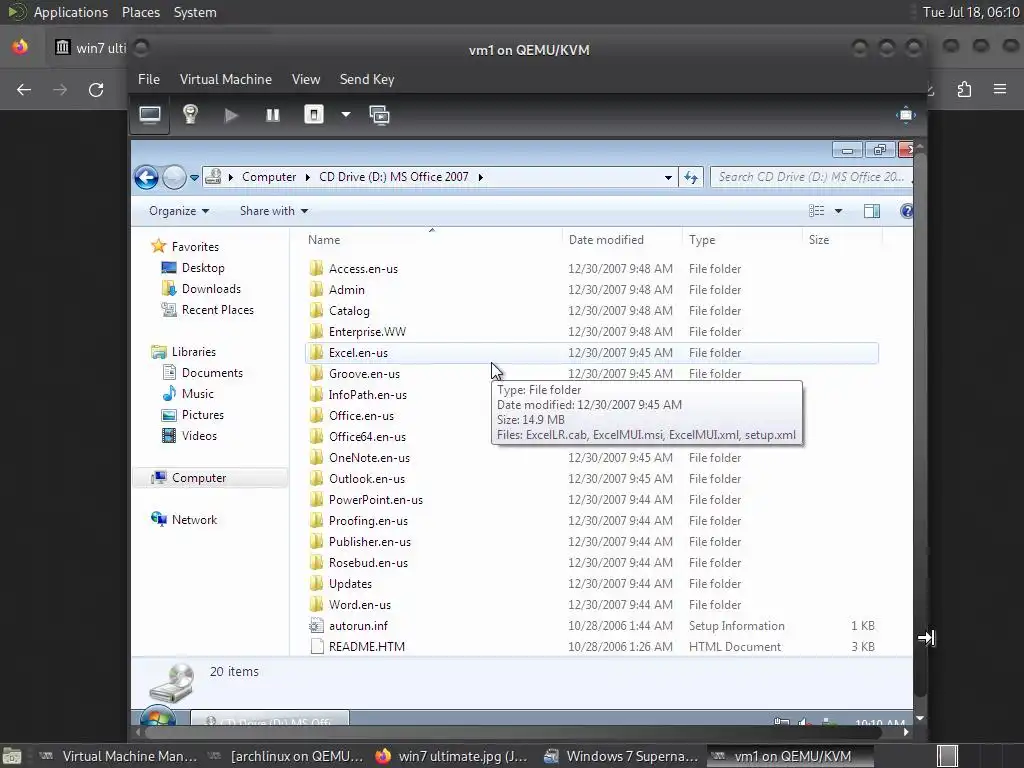Open the Firefox hamburger menu
The width and height of the screenshot is (1024, 768).
click(x=1000, y=89)
